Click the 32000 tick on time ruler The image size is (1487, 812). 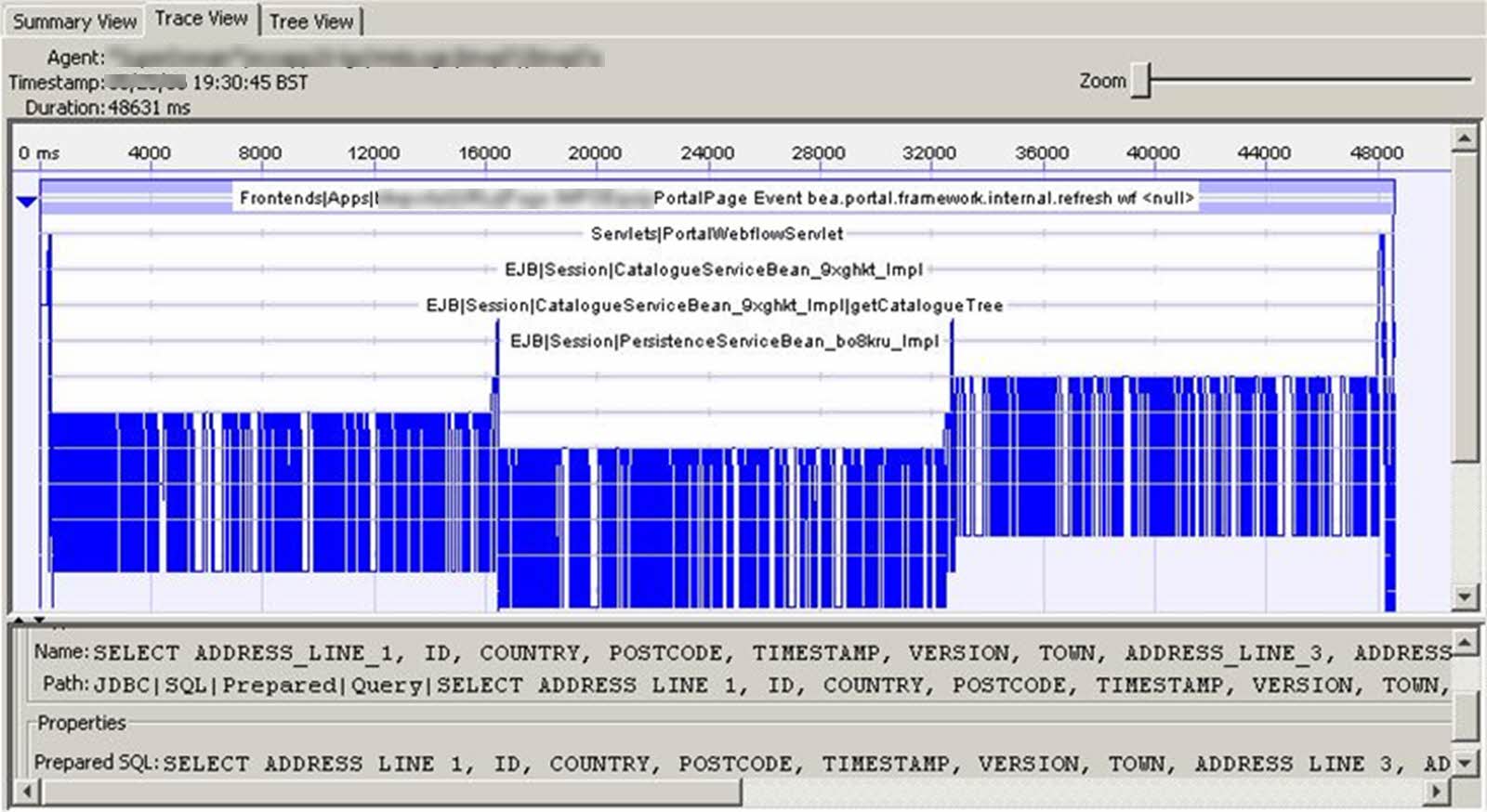point(929,152)
